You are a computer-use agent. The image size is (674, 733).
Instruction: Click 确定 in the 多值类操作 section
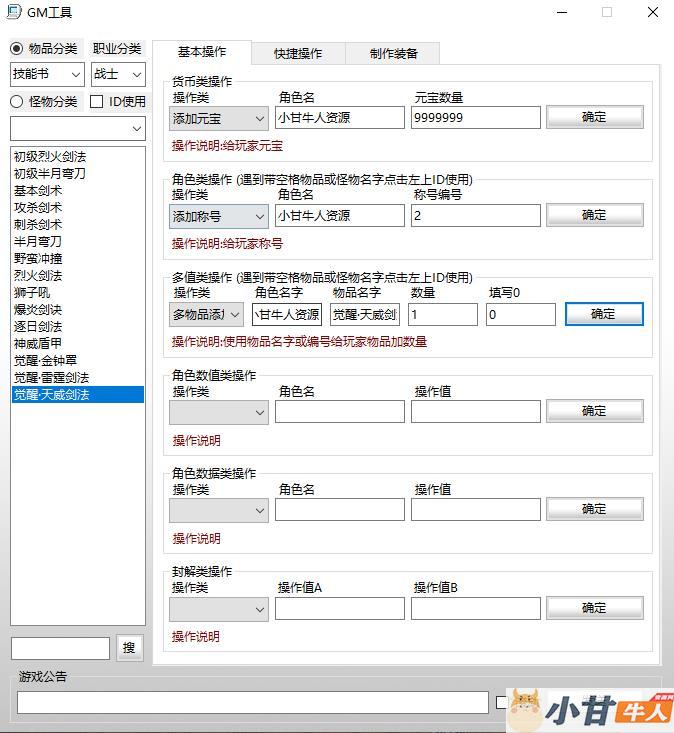pyautogui.click(x=603, y=314)
